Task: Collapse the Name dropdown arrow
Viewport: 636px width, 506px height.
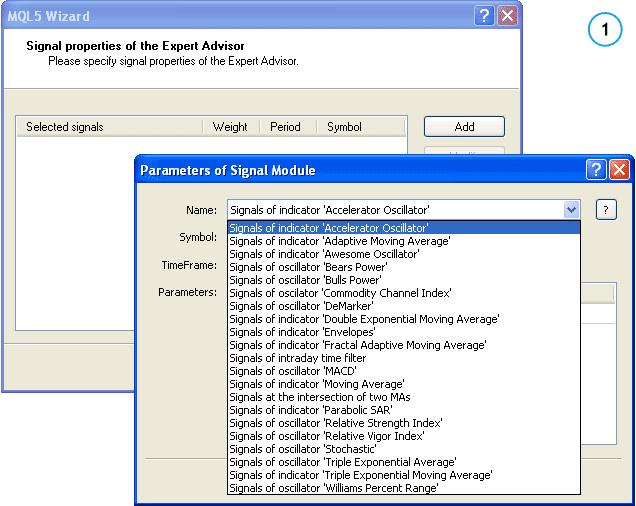Action: pyautogui.click(x=571, y=210)
